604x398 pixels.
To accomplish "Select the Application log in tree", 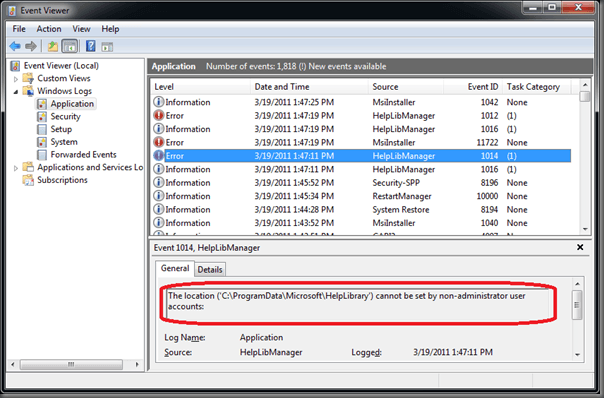I will [x=72, y=104].
